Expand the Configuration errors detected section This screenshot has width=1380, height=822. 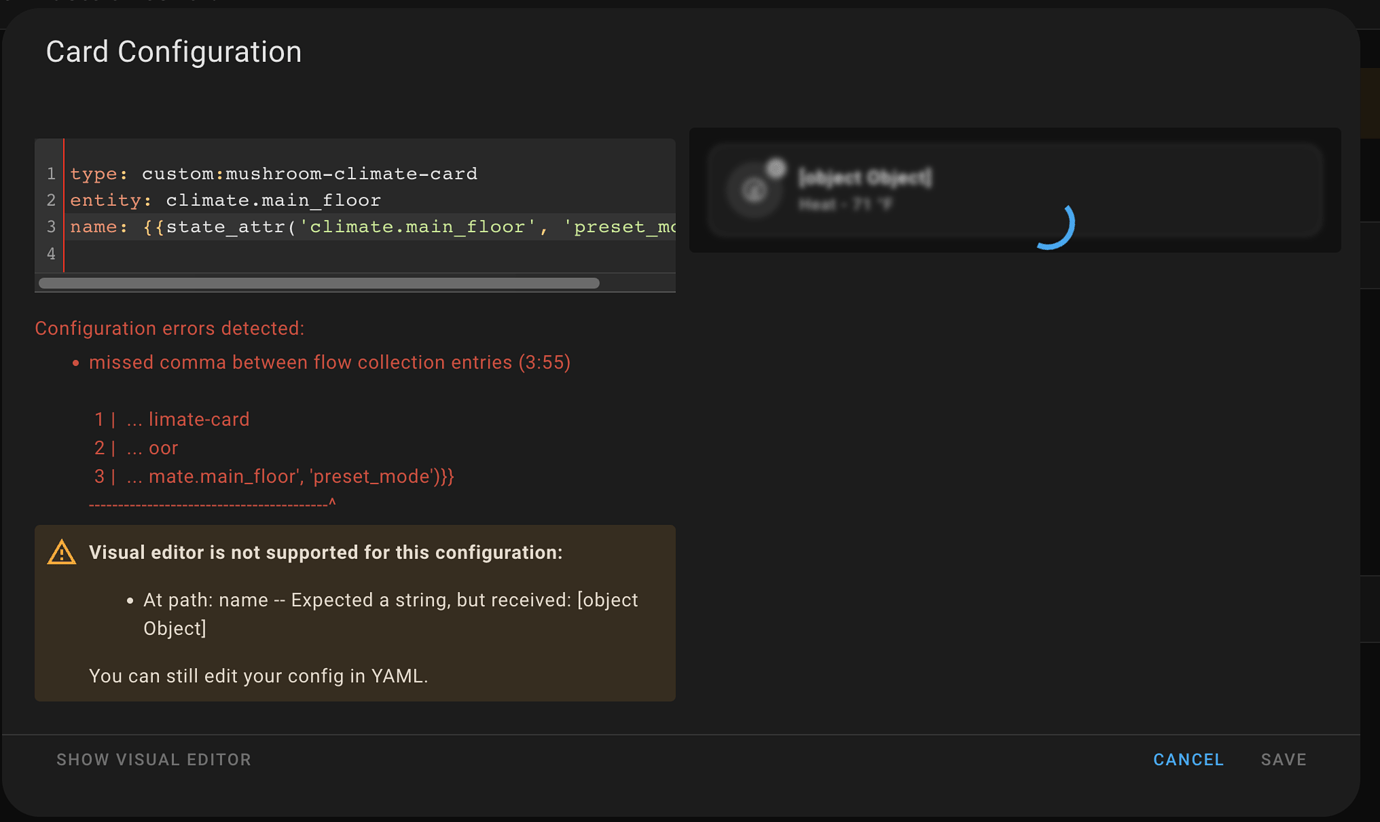click(167, 328)
